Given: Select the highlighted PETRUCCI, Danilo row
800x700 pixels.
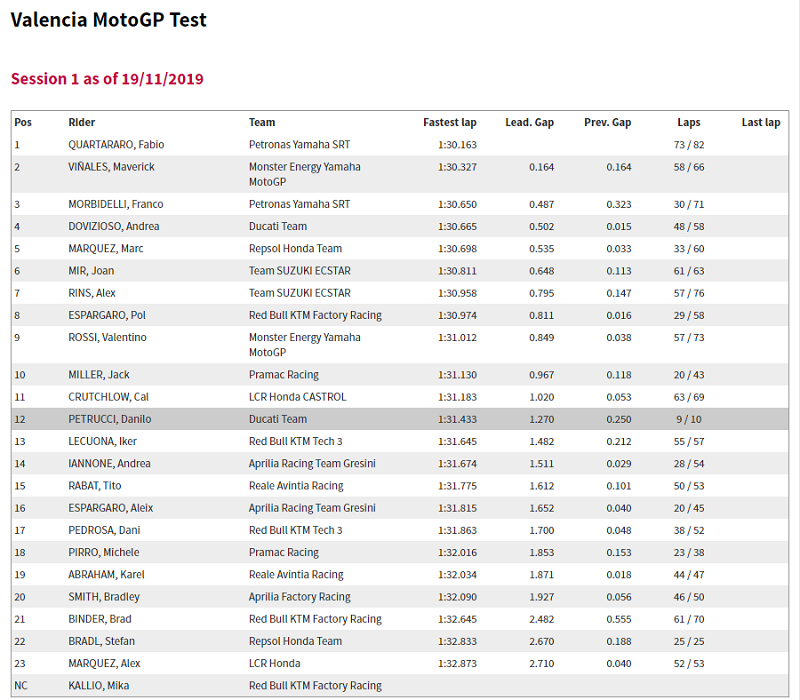Looking at the screenshot, I should (x=110, y=420).
